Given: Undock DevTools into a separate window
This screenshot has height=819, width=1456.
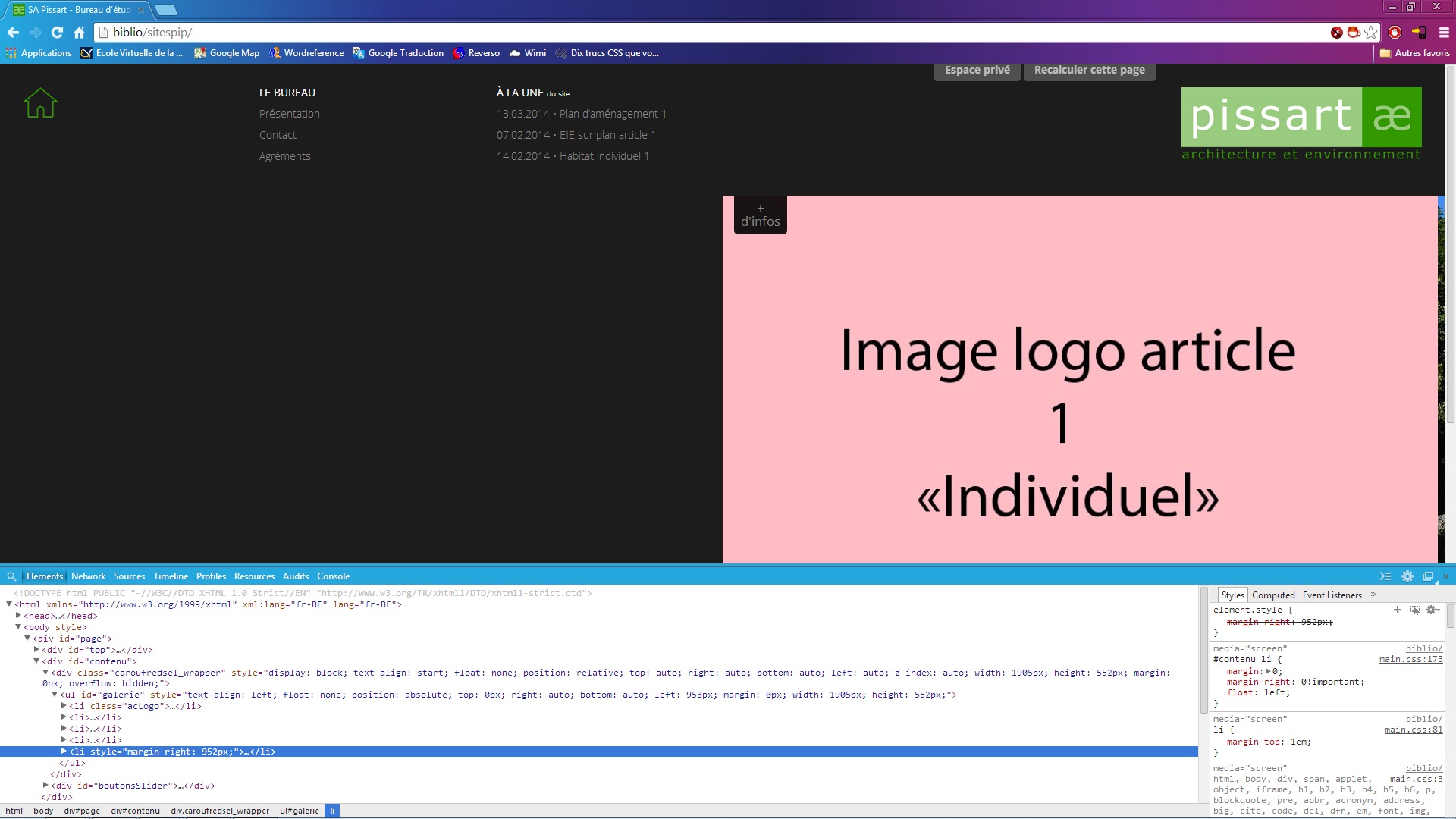Looking at the screenshot, I should [x=1429, y=576].
